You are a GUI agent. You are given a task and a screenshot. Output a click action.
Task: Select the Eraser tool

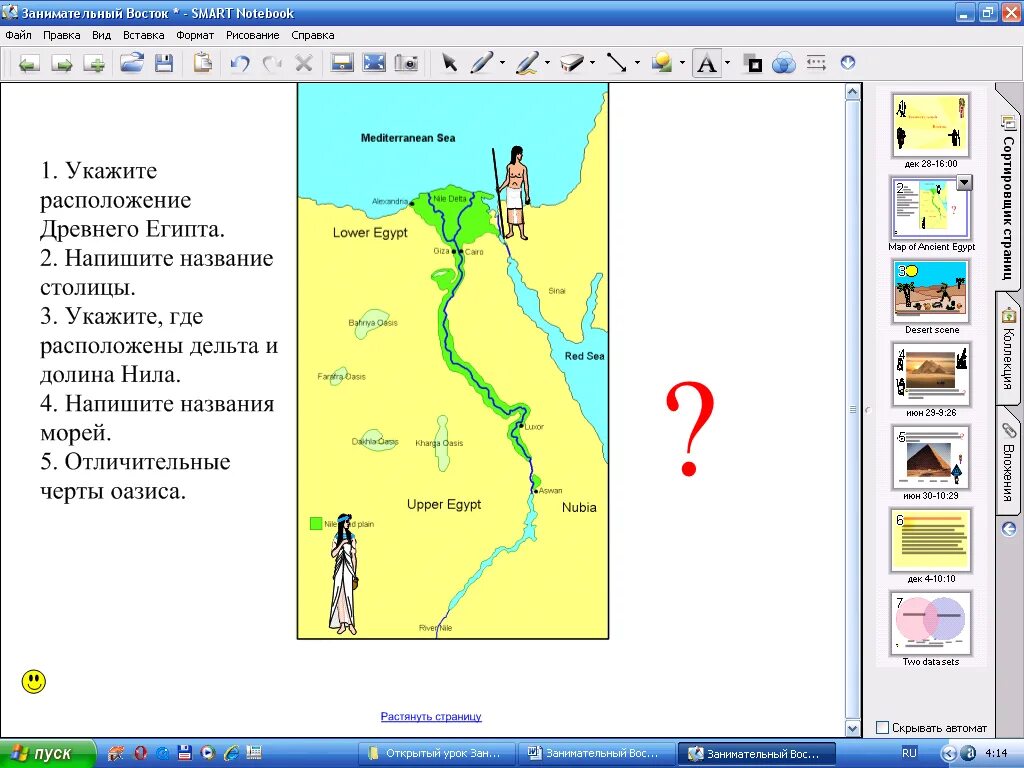(571, 63)
